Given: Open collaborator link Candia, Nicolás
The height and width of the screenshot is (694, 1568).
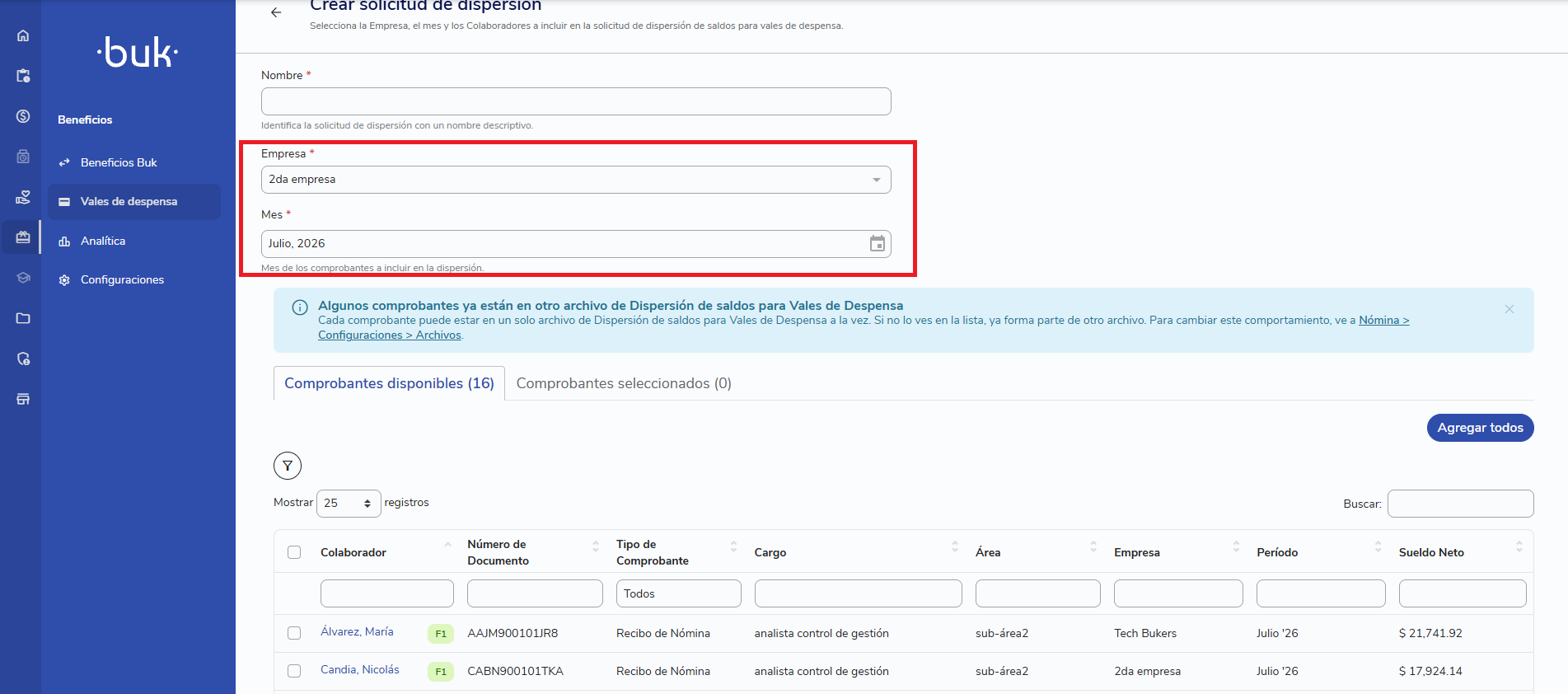Looking at the screenshot, I should [x=360, y=669].
